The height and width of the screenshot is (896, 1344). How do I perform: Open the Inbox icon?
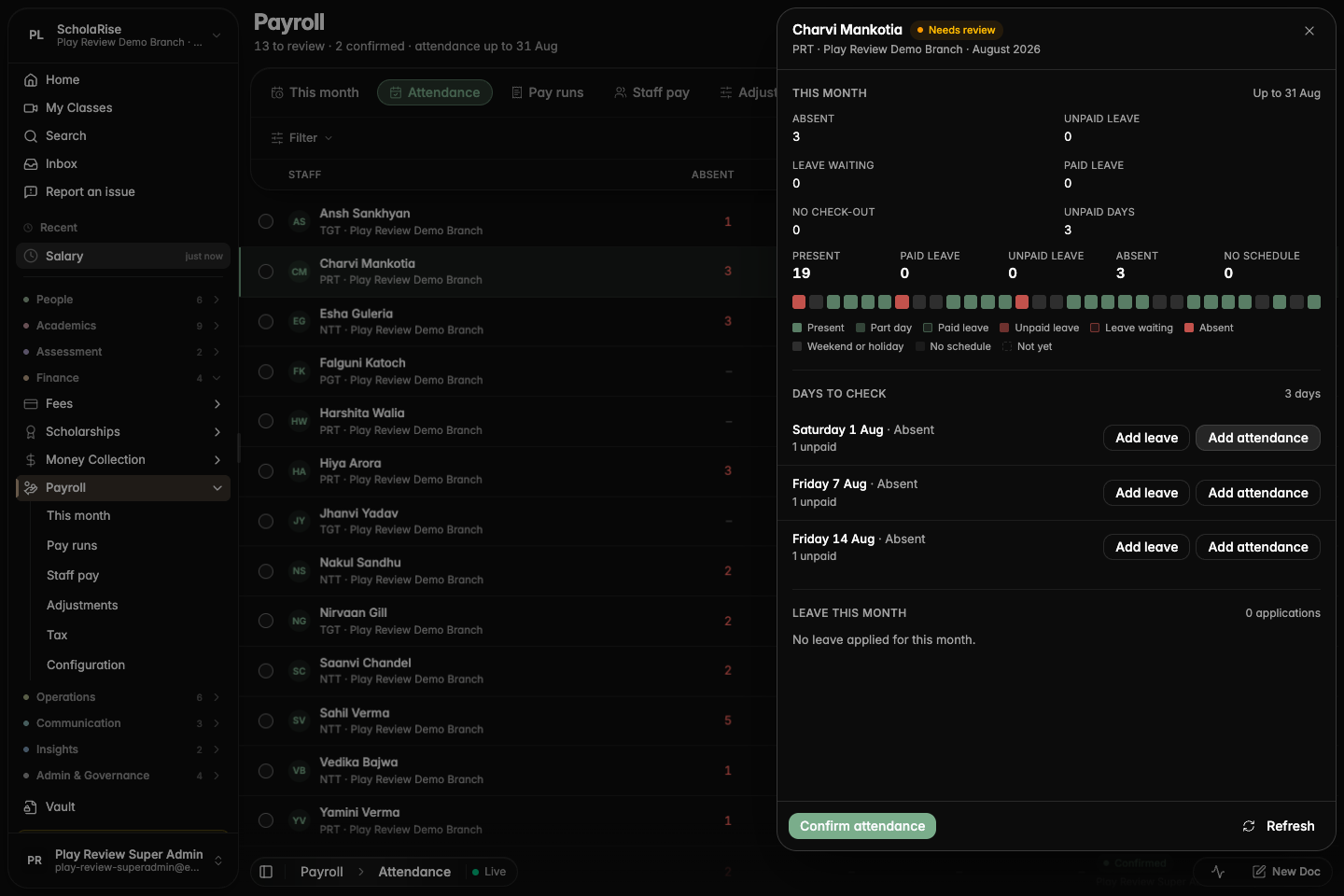pos(31,164)
